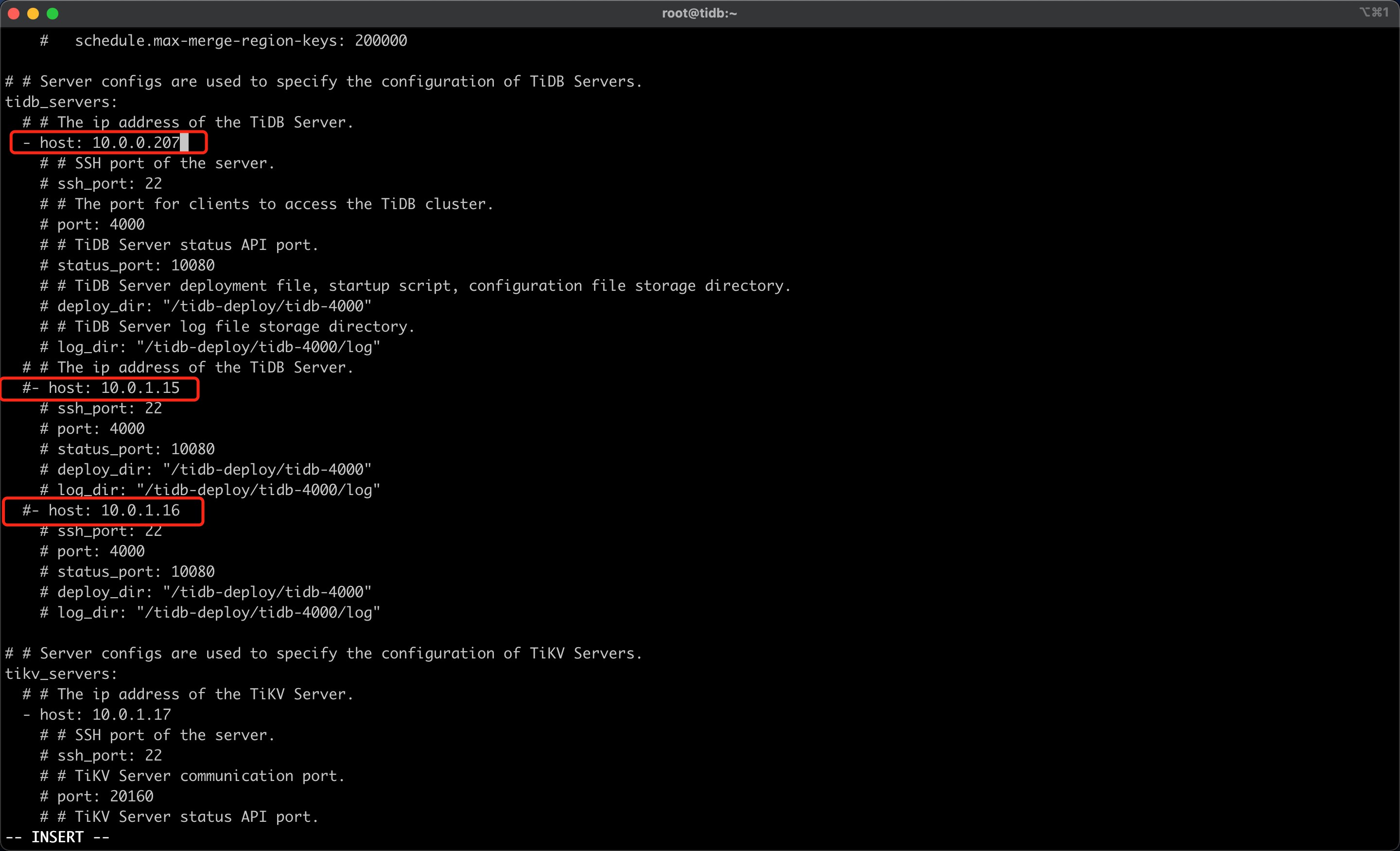Click the '# # TiKV Server status API port.' line

[179, 817]
